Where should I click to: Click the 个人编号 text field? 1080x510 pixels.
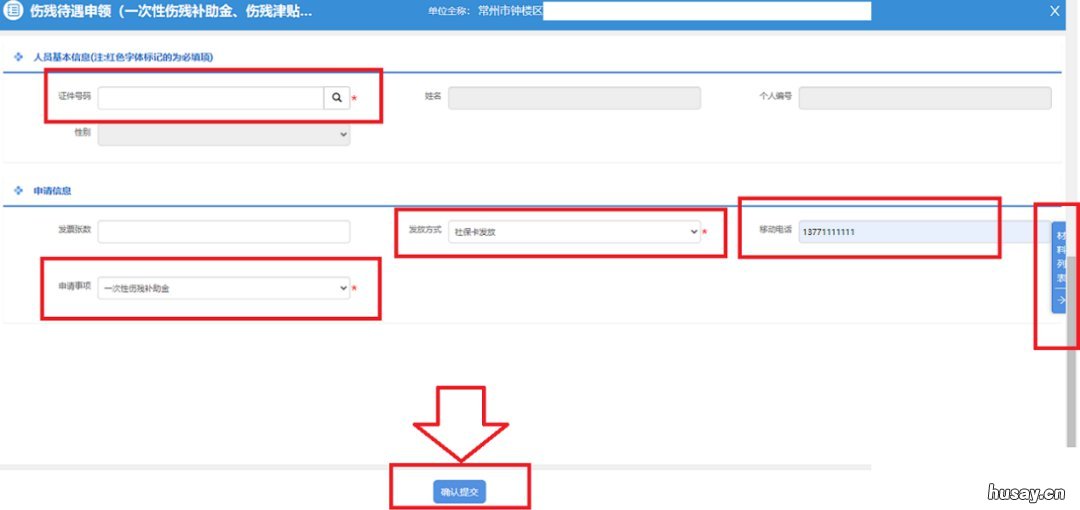[924, 98]
